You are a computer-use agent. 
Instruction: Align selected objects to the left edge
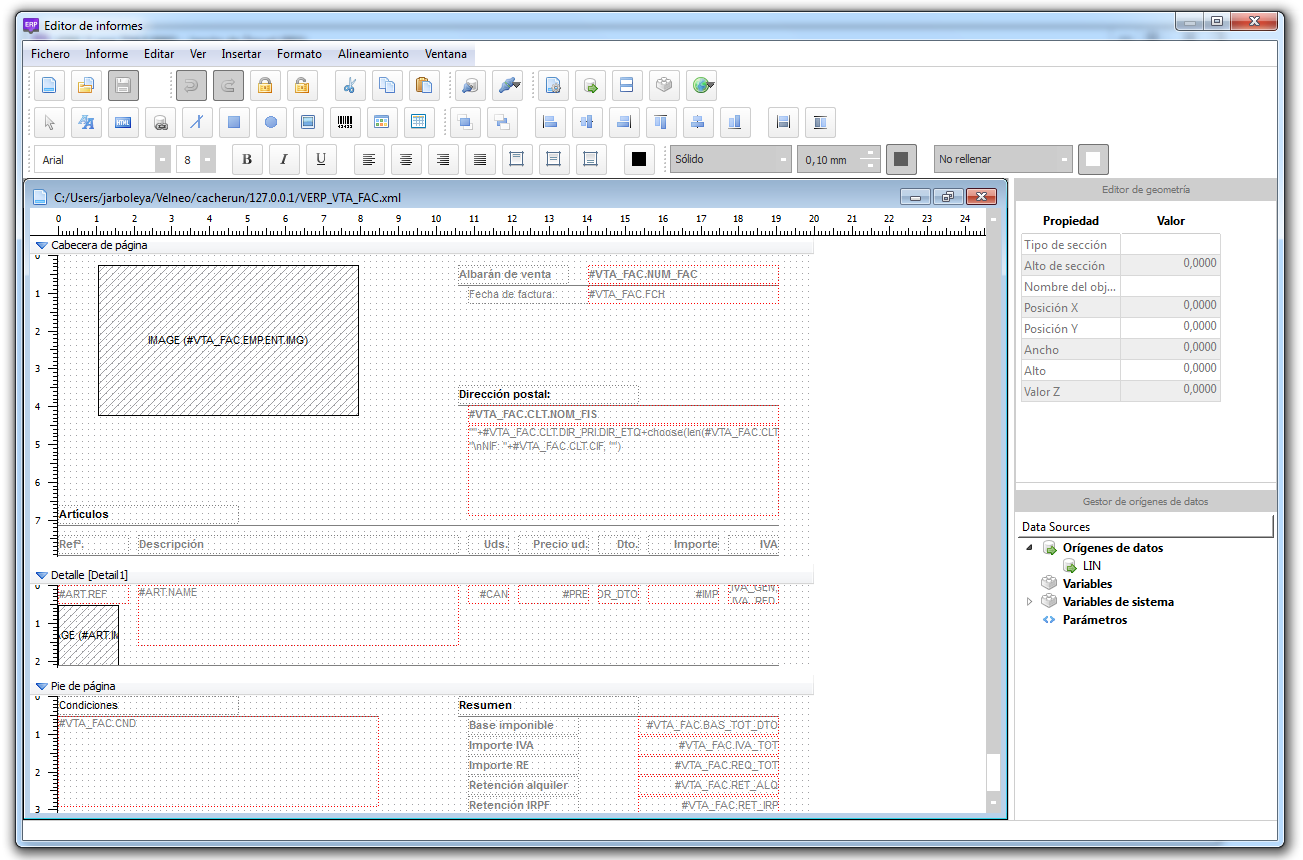[549, 122]
